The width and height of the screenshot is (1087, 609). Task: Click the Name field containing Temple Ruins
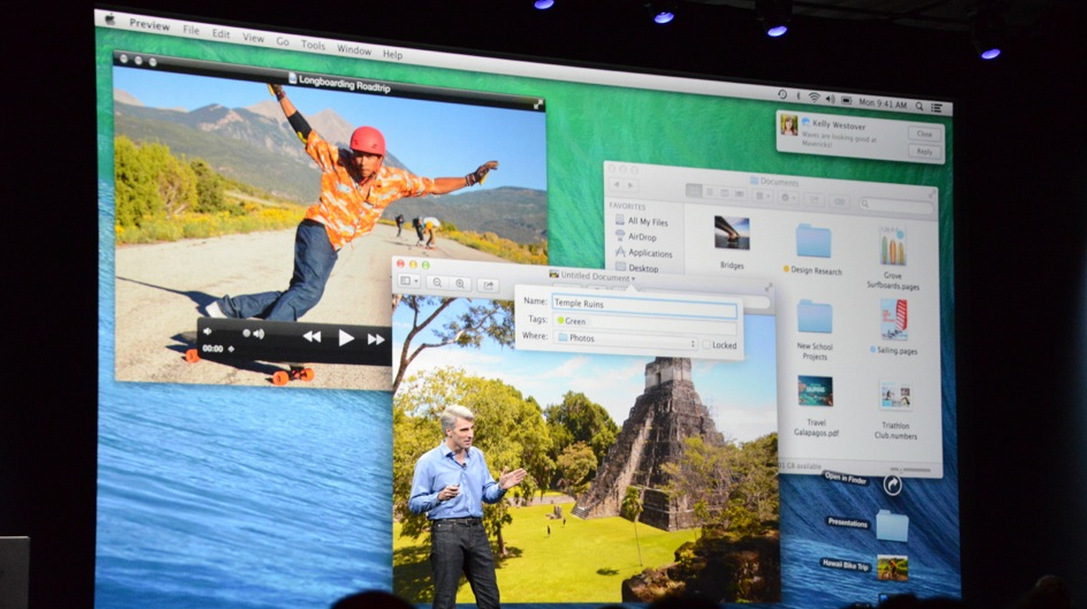pyautogui.click(x=644, y=303)
